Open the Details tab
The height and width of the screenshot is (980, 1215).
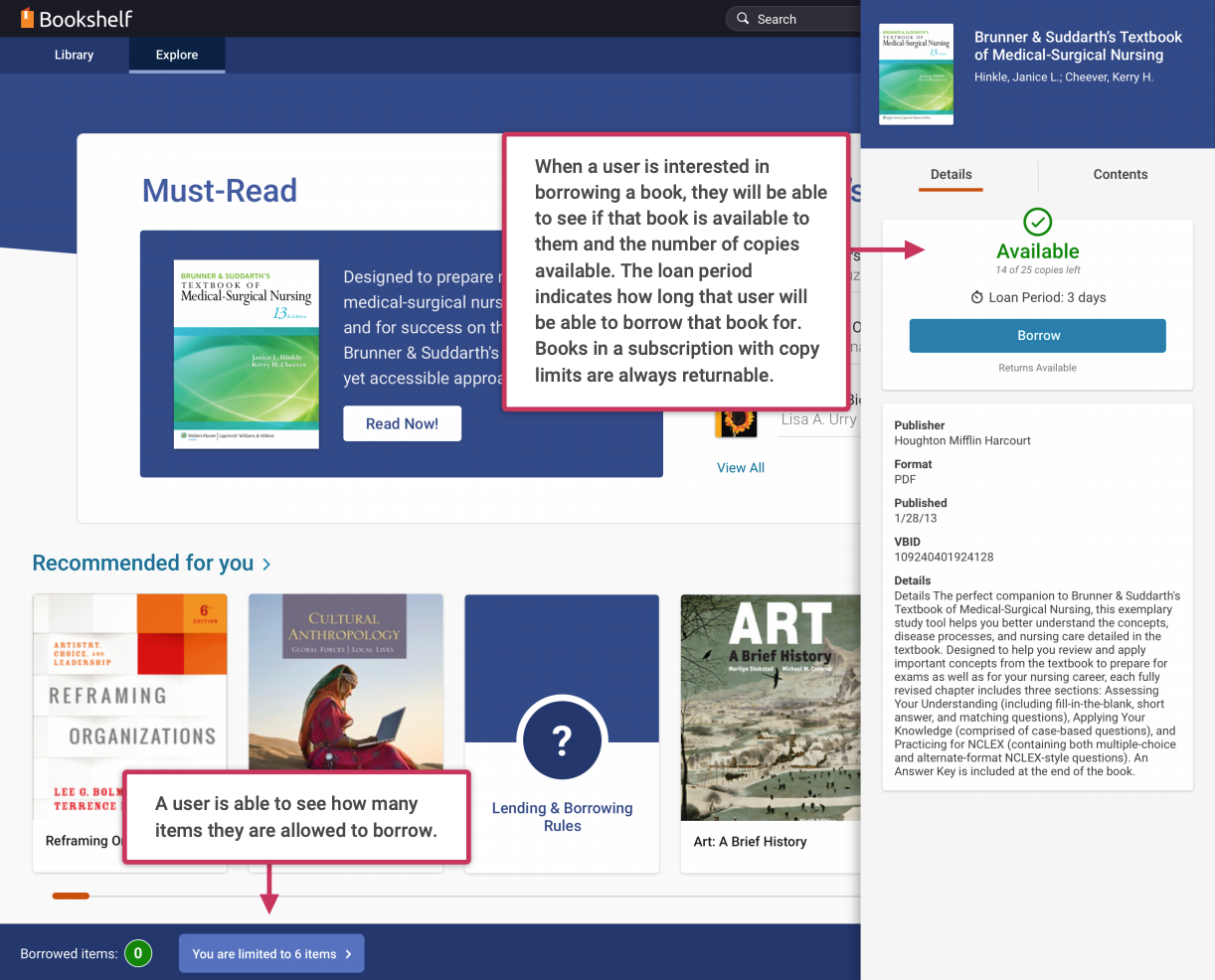[951, 174]
